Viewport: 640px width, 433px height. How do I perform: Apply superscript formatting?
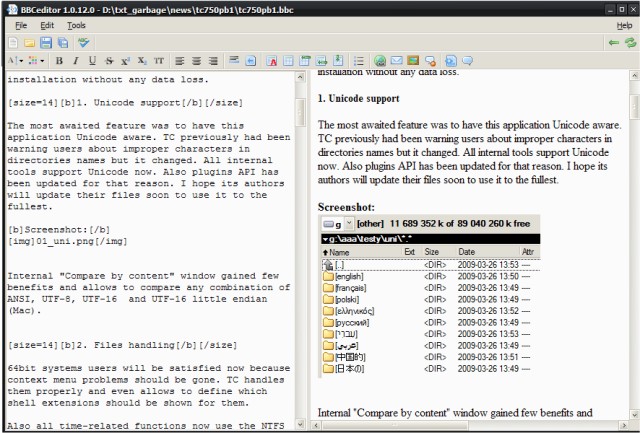[124, 61]
